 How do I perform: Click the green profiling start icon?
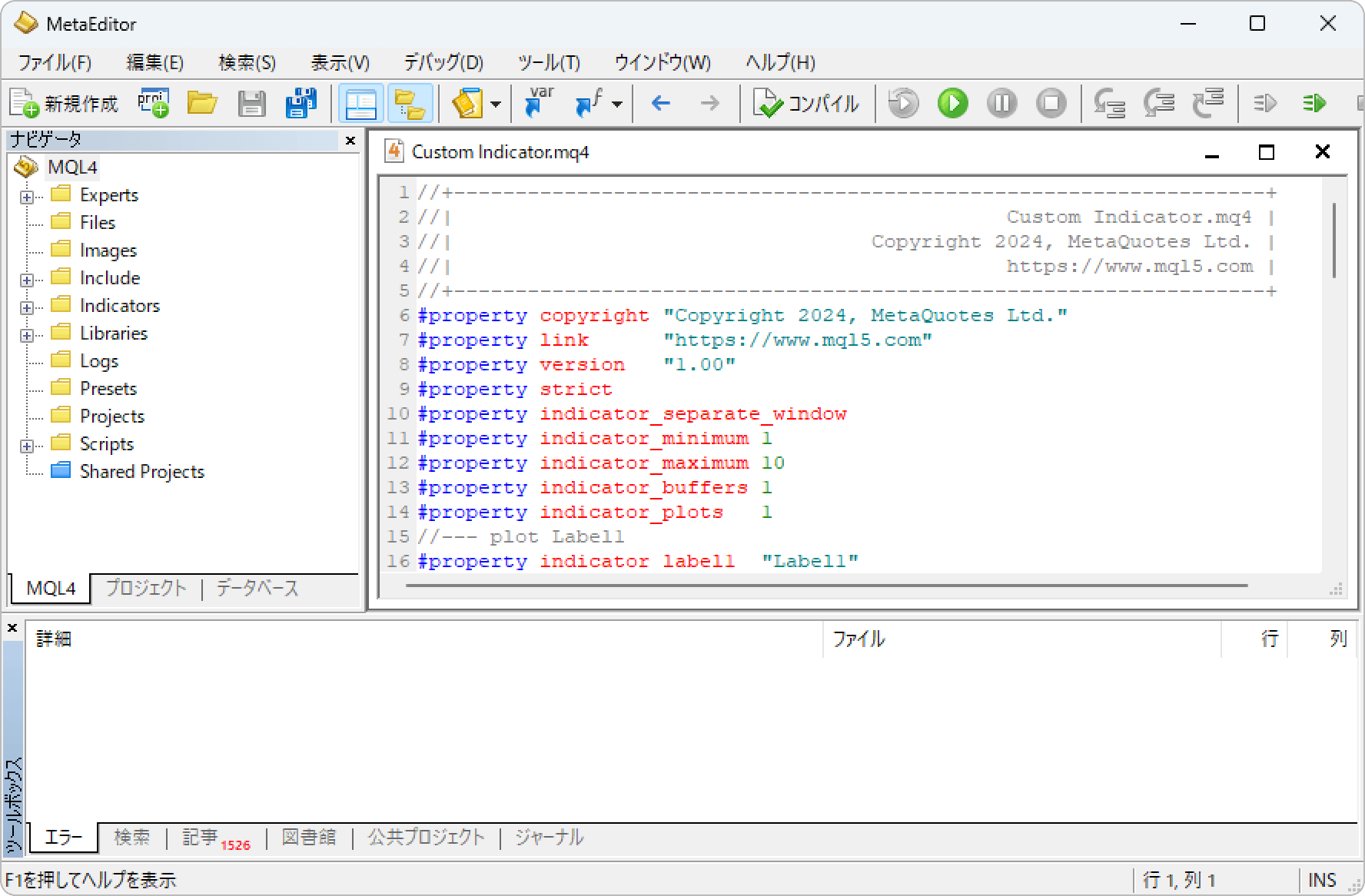click(x=1314, y=103)
